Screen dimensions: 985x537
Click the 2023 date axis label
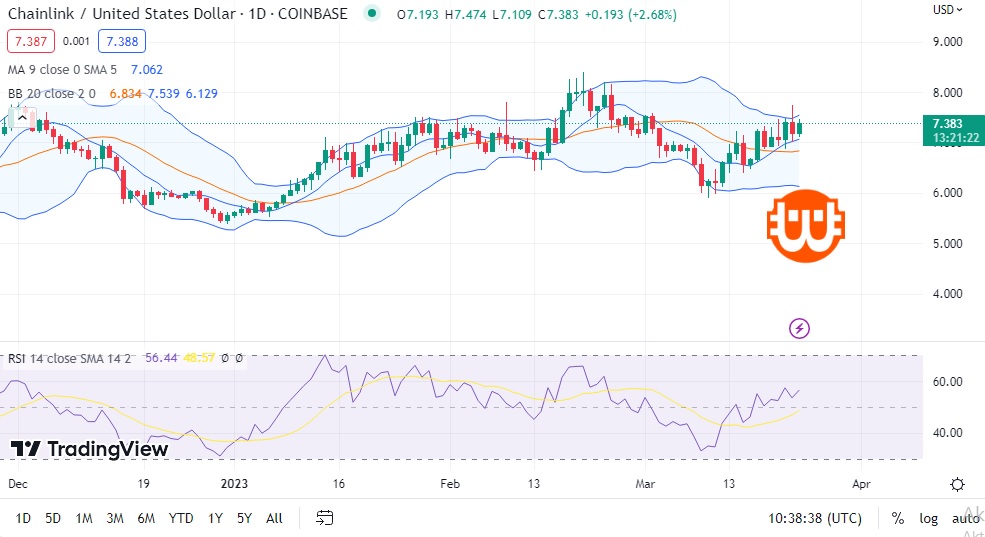tap(234, 484)
